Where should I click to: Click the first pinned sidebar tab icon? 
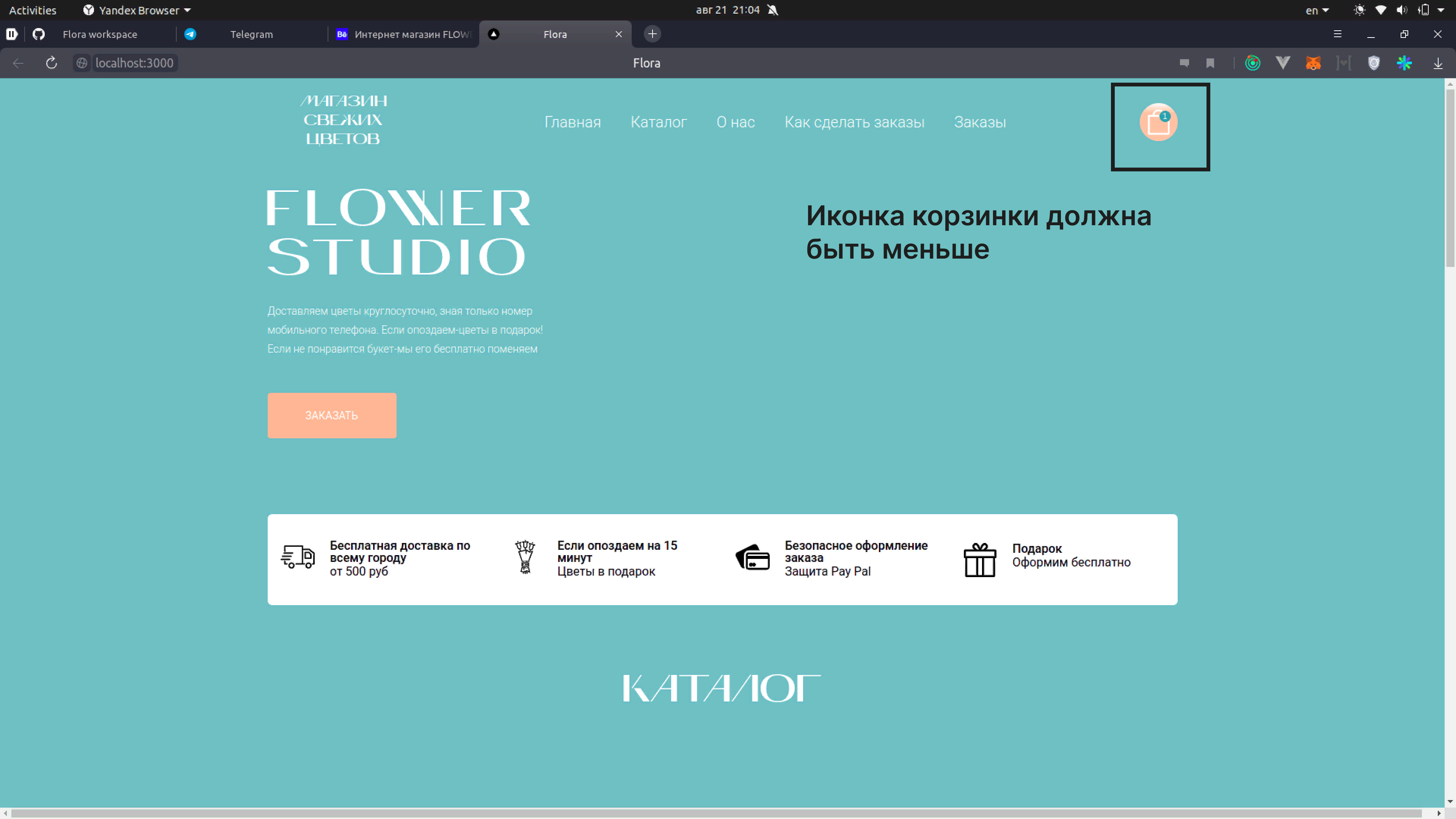coord(11,34)
